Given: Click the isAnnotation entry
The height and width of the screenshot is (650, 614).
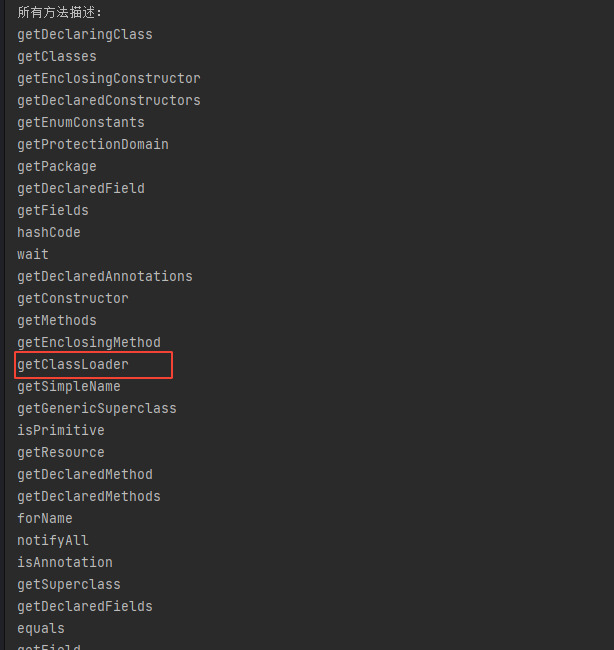Looking at the screenshot, I should [x=65, y=563].
